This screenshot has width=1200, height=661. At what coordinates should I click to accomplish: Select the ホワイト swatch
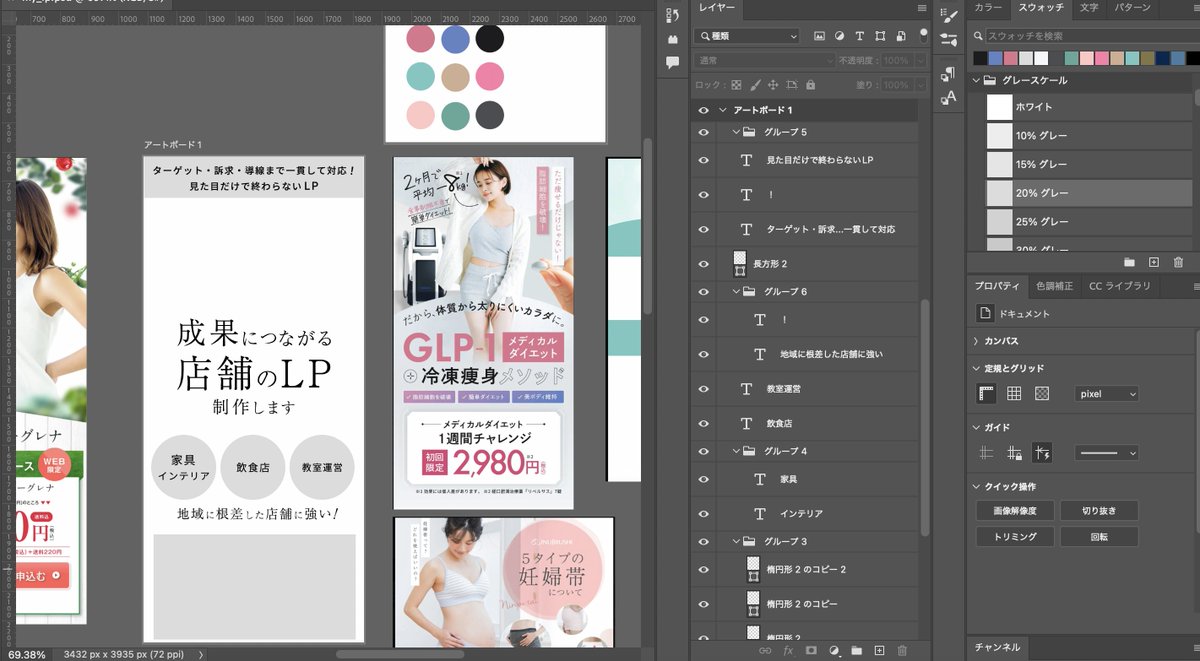pos(1000,107)
